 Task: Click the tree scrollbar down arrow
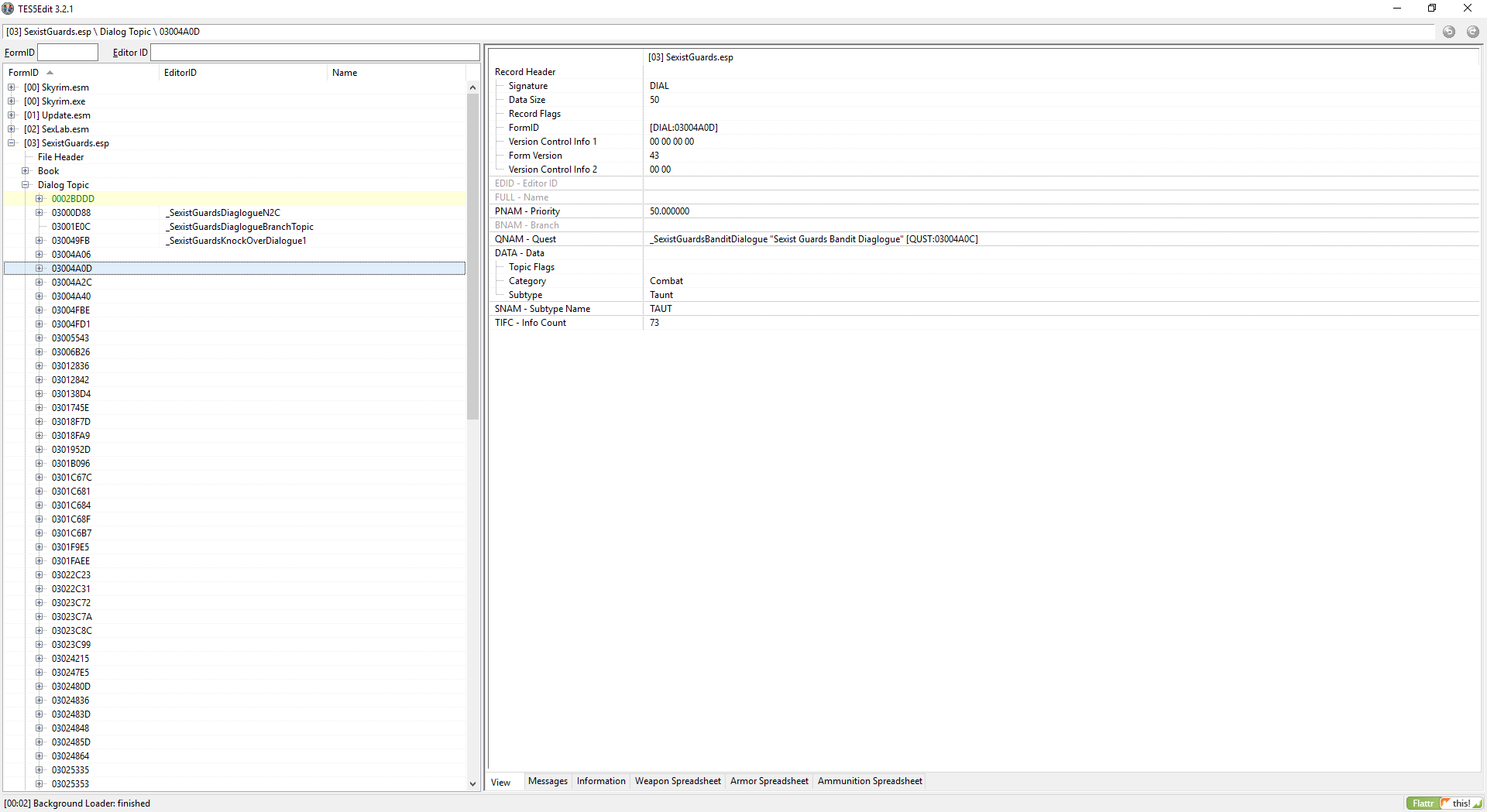click(472, 783)
